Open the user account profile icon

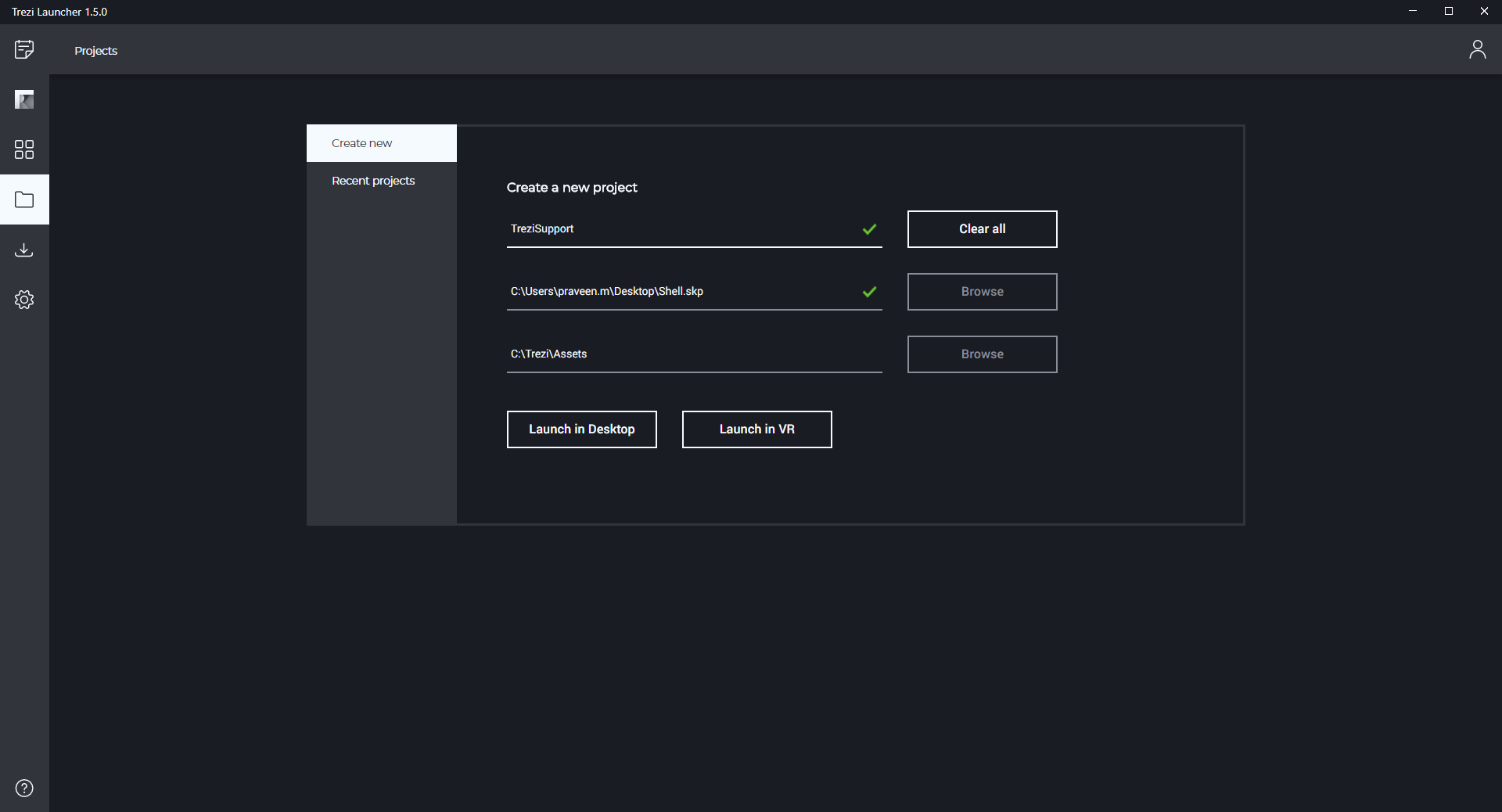click(1477, 49)
